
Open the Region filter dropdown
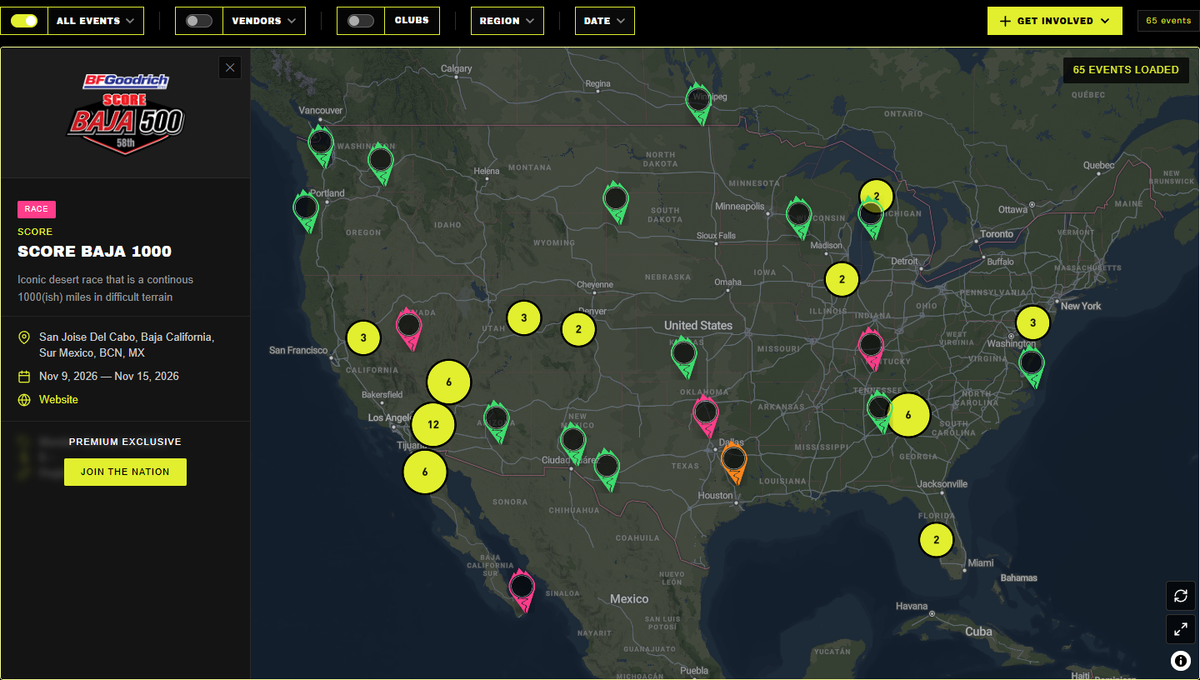click(507, 21)
